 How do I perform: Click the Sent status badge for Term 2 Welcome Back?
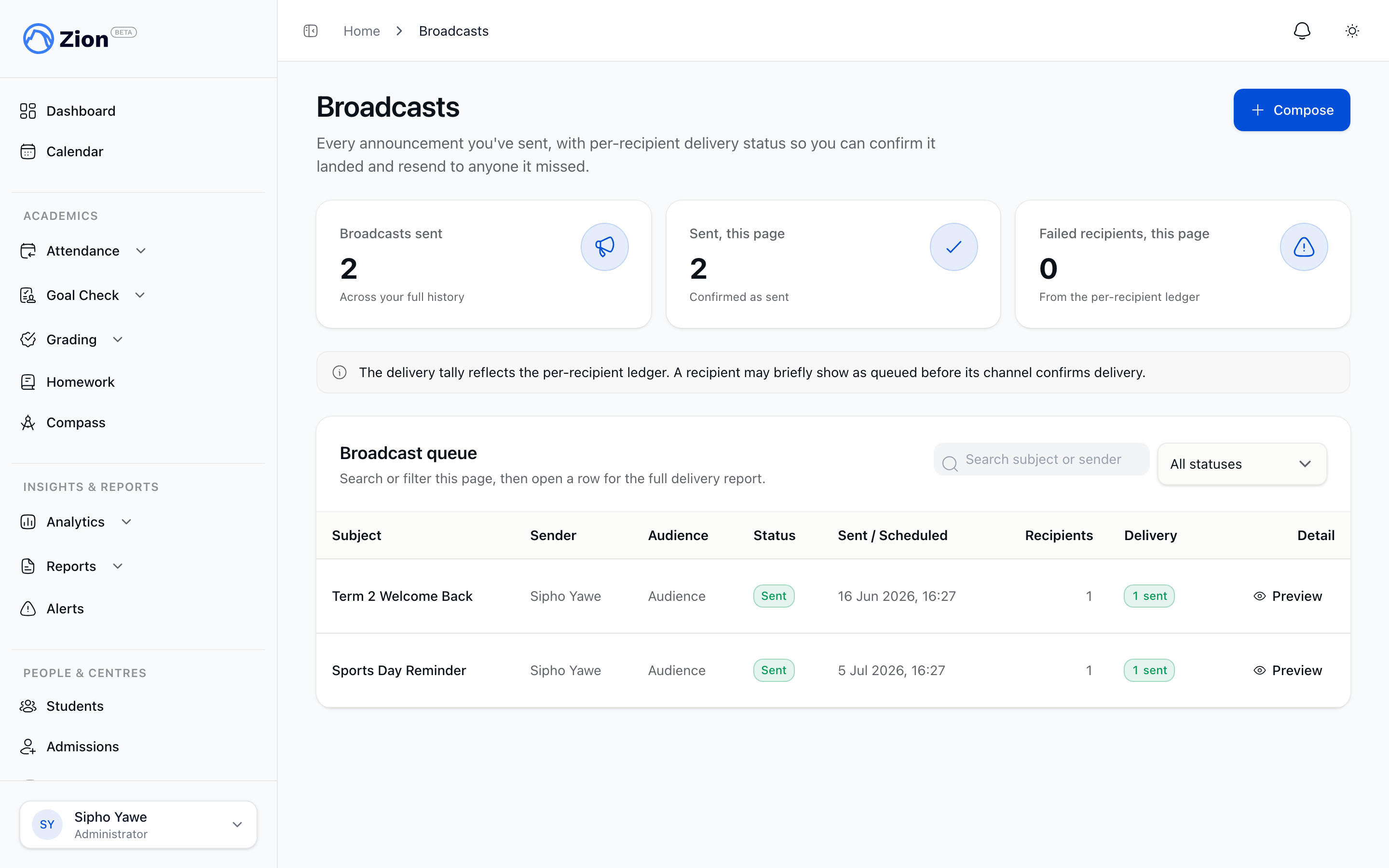click(774, 596)
